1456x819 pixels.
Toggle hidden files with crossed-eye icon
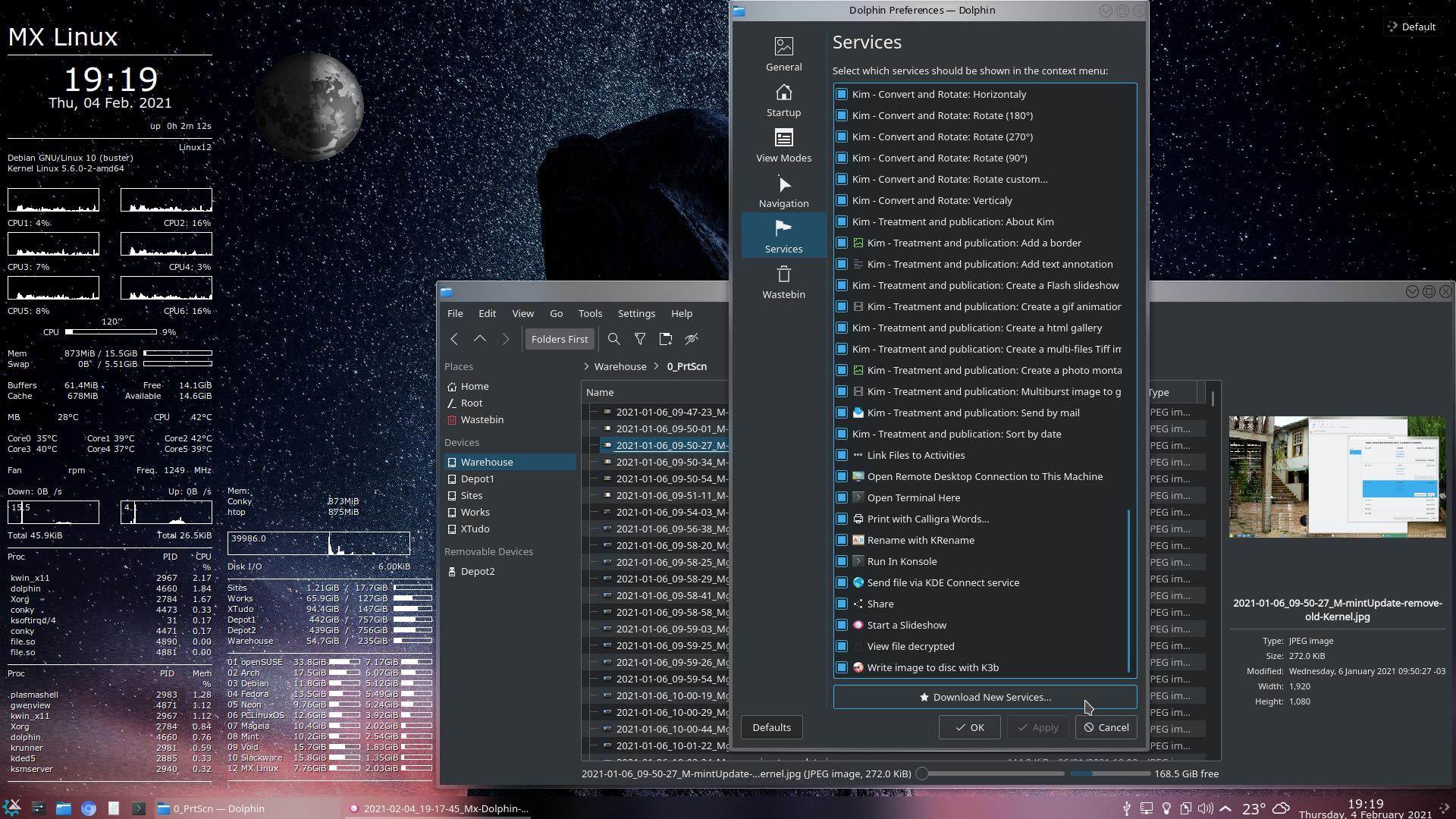coord(692,339)
